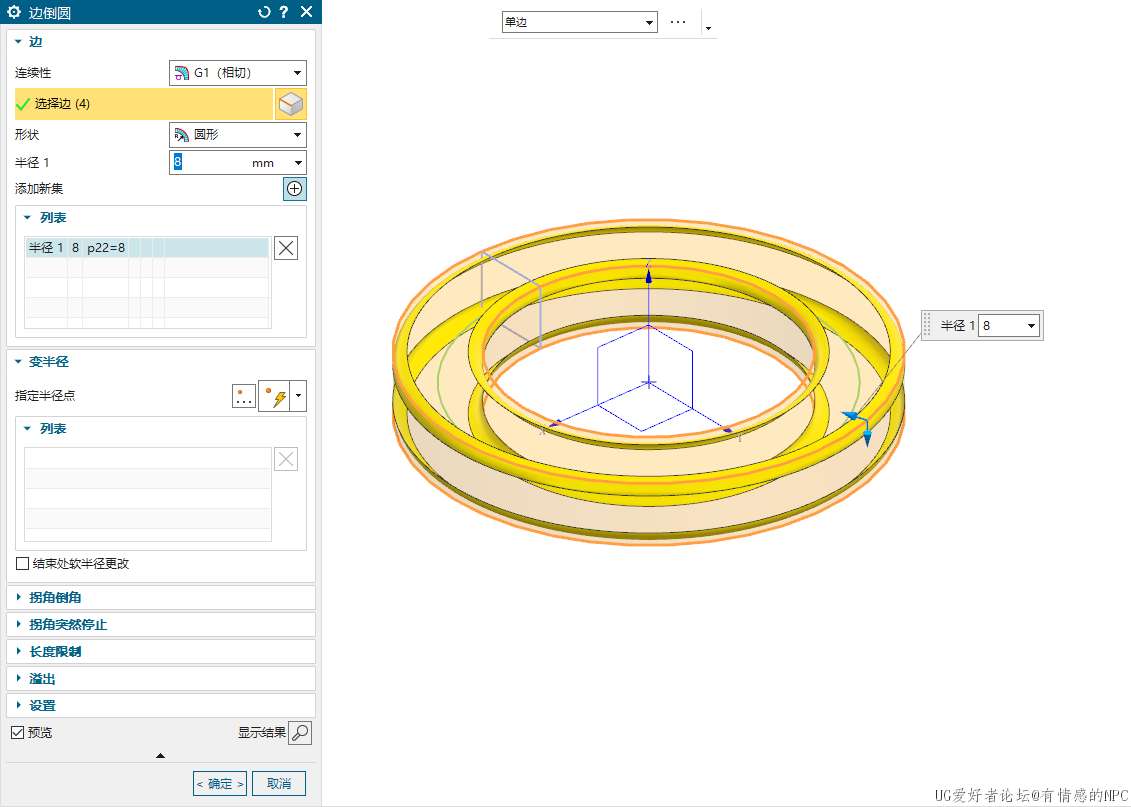This screenshot has width=1131, height=807.
Task: Click the 半径 1 value input field
Action: coord(210,163)
